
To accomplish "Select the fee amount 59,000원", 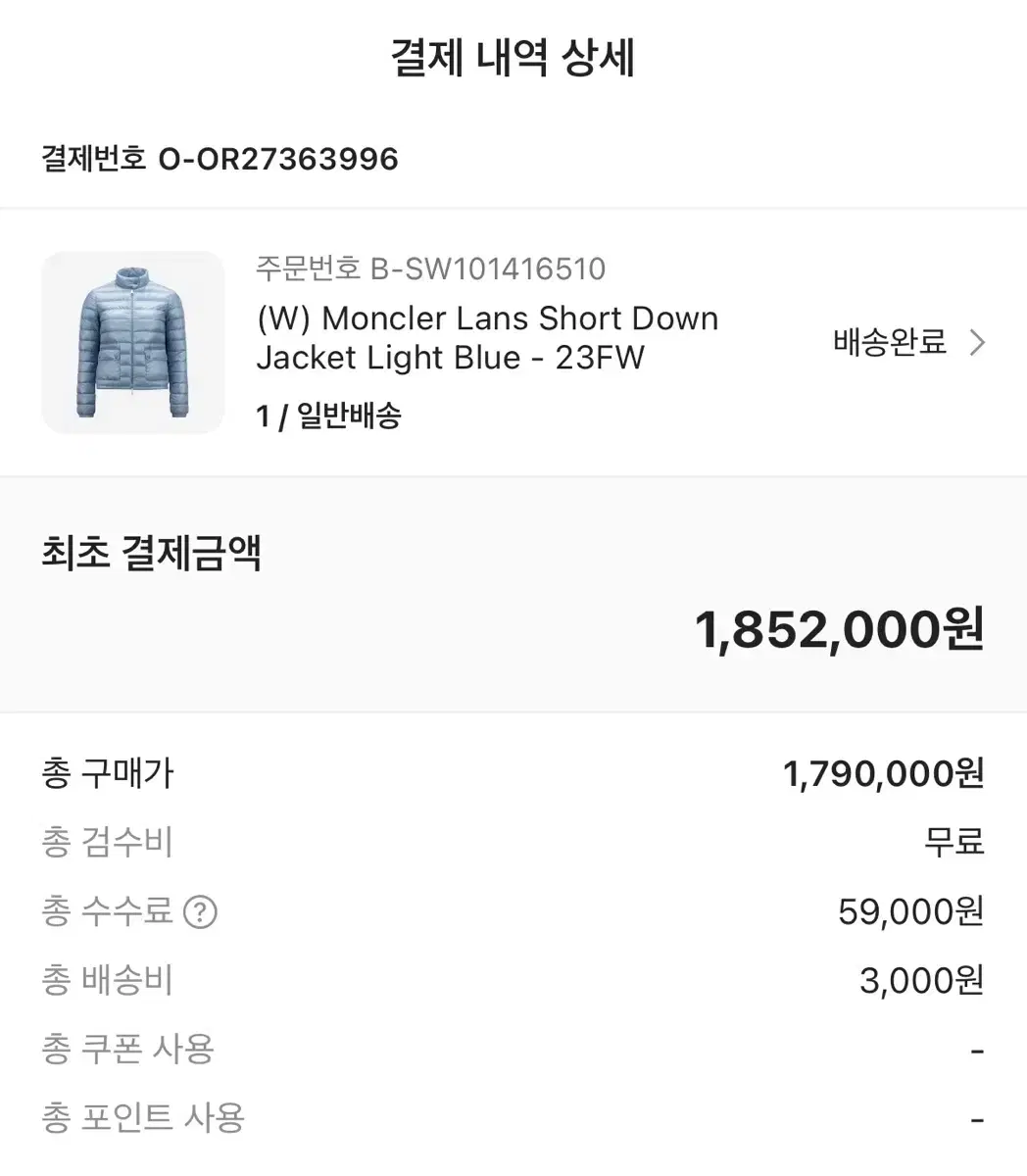I will [x=910, y=911].
